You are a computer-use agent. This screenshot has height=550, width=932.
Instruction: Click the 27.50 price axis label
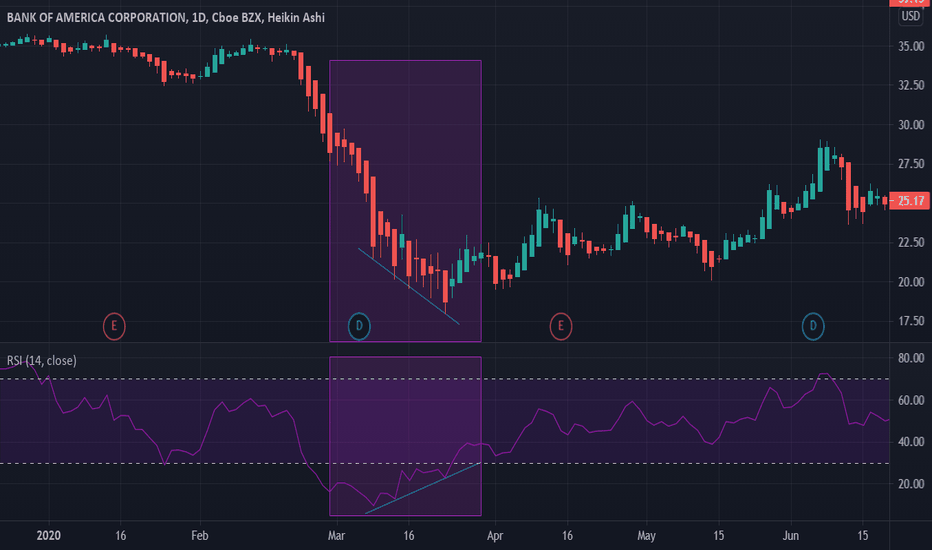click(911, 164)
